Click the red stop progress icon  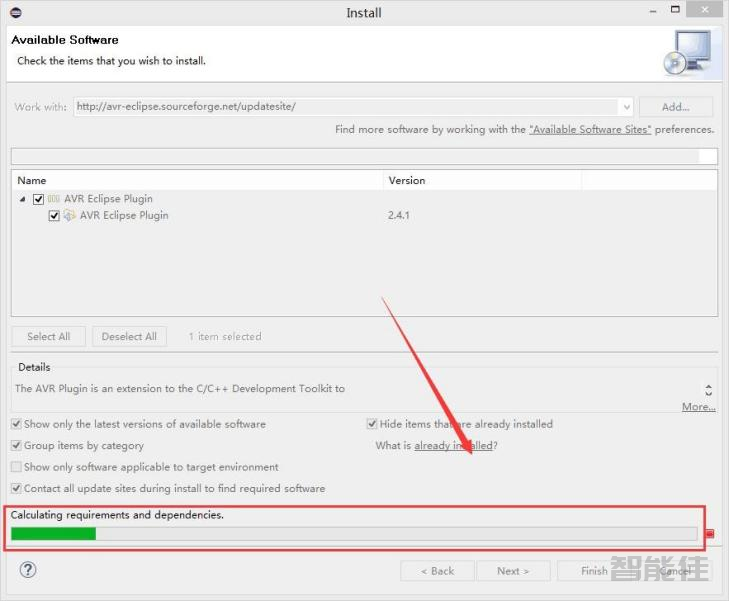click(x=710, y=534)
